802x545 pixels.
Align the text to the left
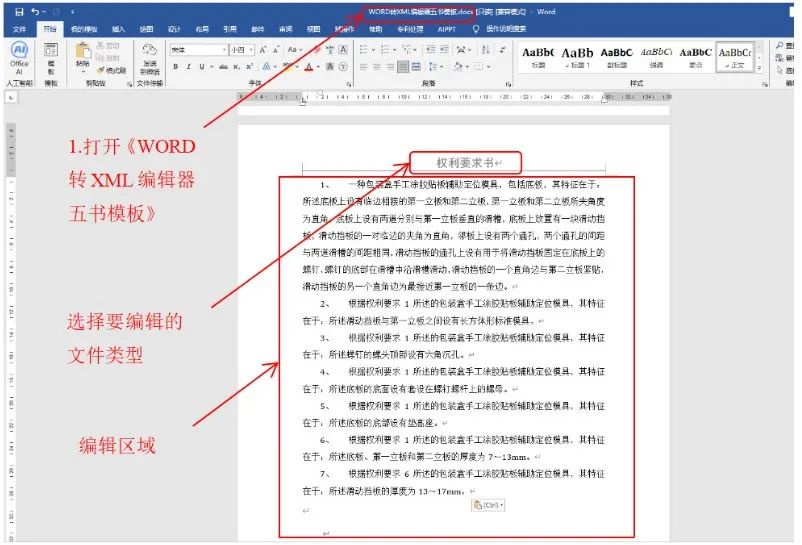[x=364, y=66]
